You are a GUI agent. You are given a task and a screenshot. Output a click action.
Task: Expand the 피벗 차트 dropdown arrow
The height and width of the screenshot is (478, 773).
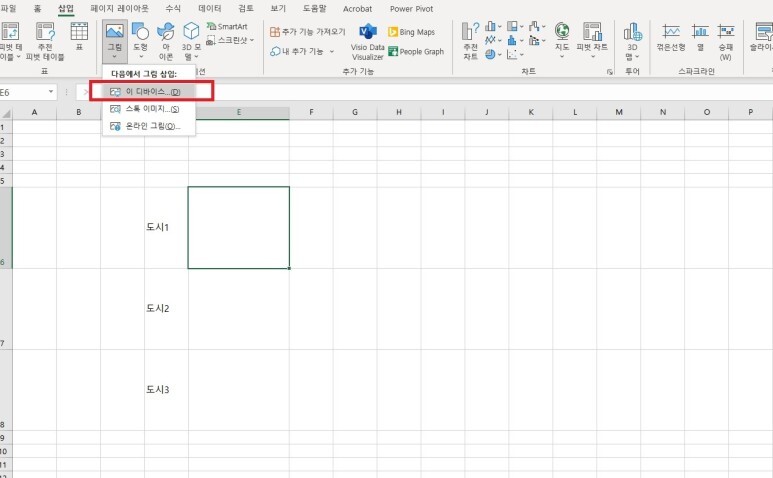pyautogui.click(x=593, y=57)
